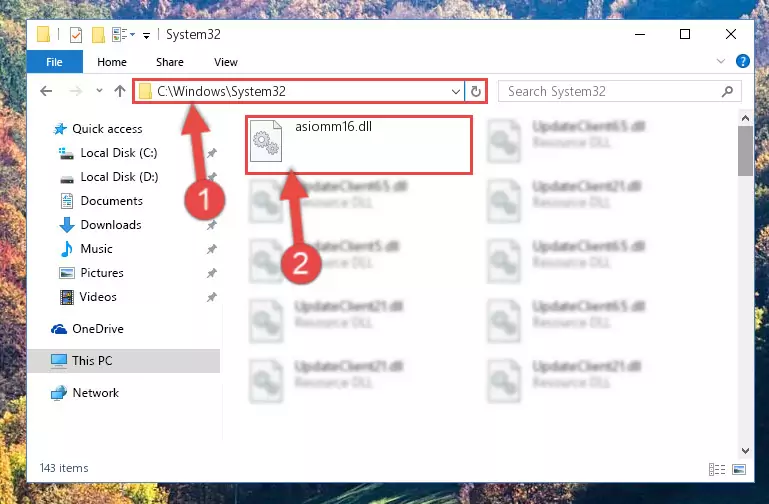Go forward with the Forward arrow
This screenshot has height=504, width=769.
pos(76,91)
